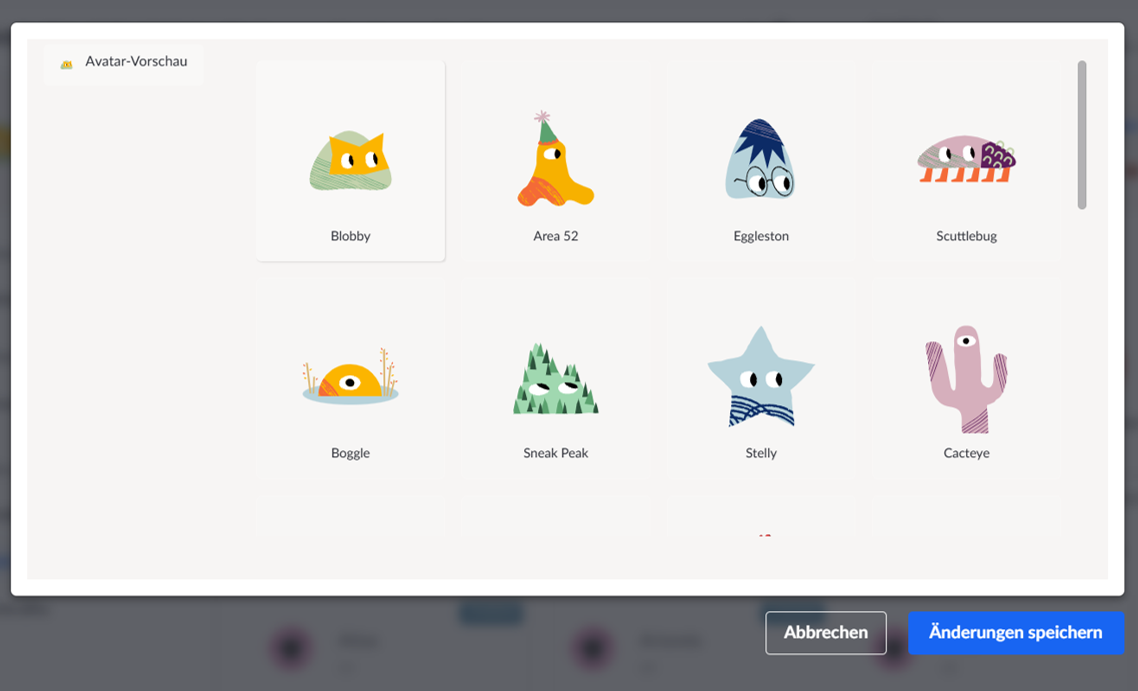Screen dimensions: 1138x691
Task: Select the Scuttlebug avatar image
Action: [x=966, y=159]
